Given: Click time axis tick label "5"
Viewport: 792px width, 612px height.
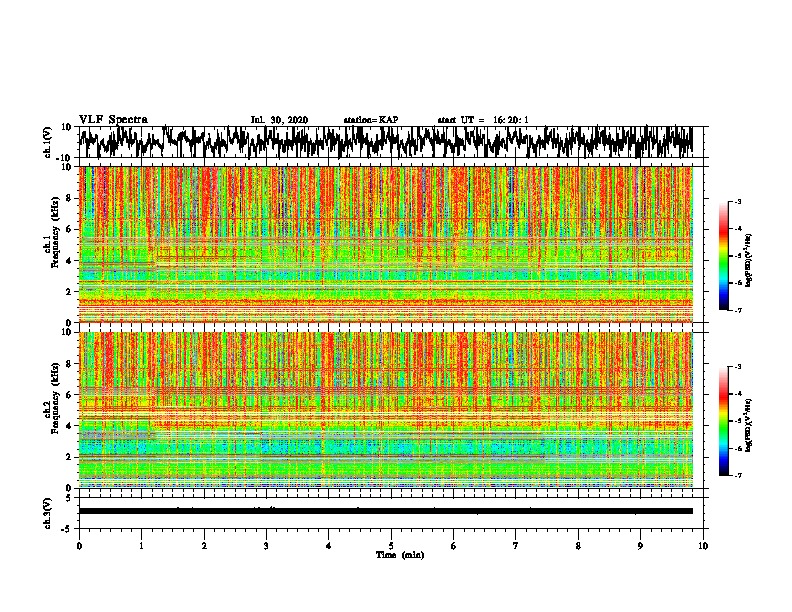Looking at the screenshot, I should tap(391, 546).
